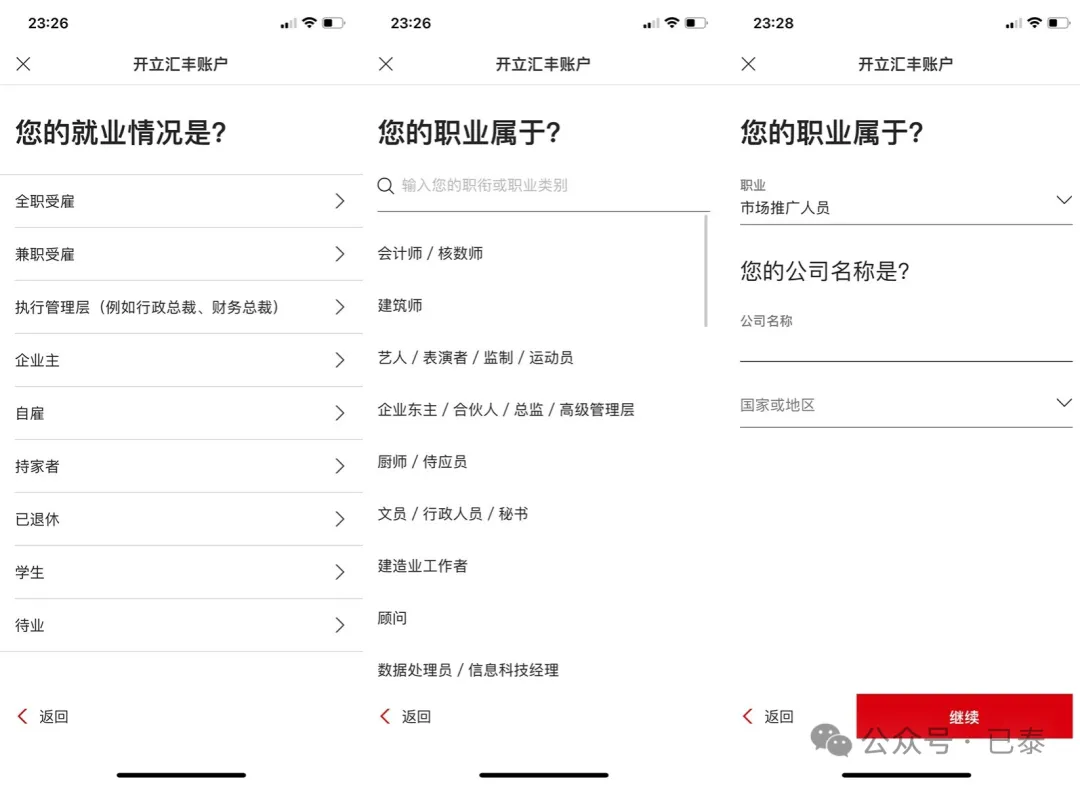
Task: Close the middle screen with the occupation search
Action: [386, 64]
